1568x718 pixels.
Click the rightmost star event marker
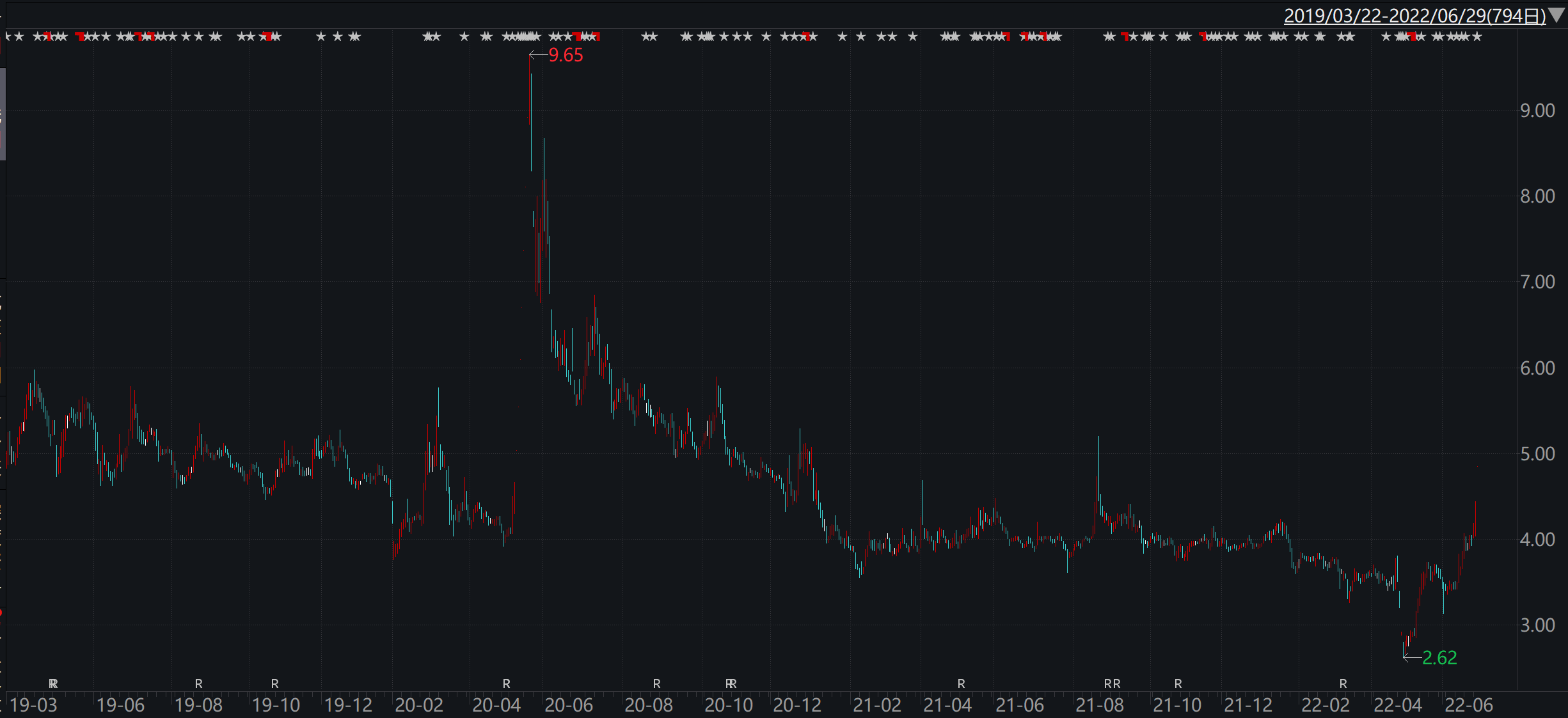point(1477,36)
